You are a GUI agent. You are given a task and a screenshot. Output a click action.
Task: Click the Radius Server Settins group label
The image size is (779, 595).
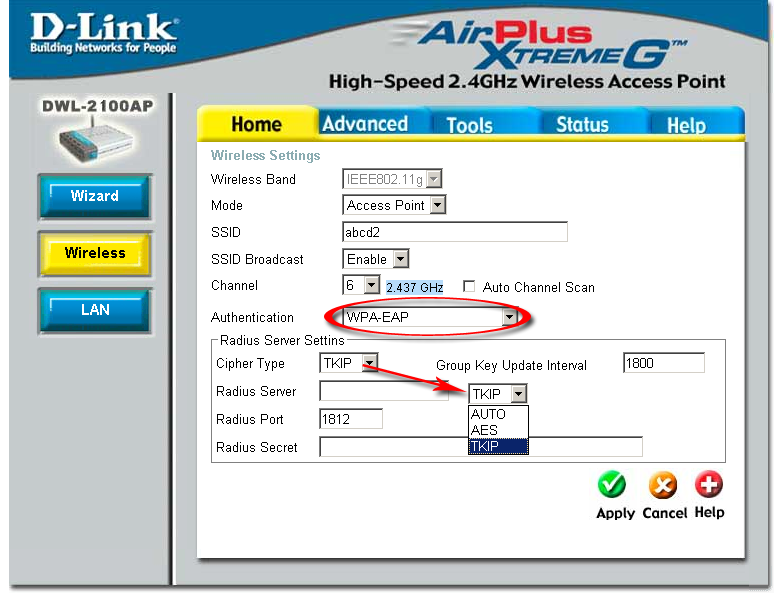coord(282,340)
